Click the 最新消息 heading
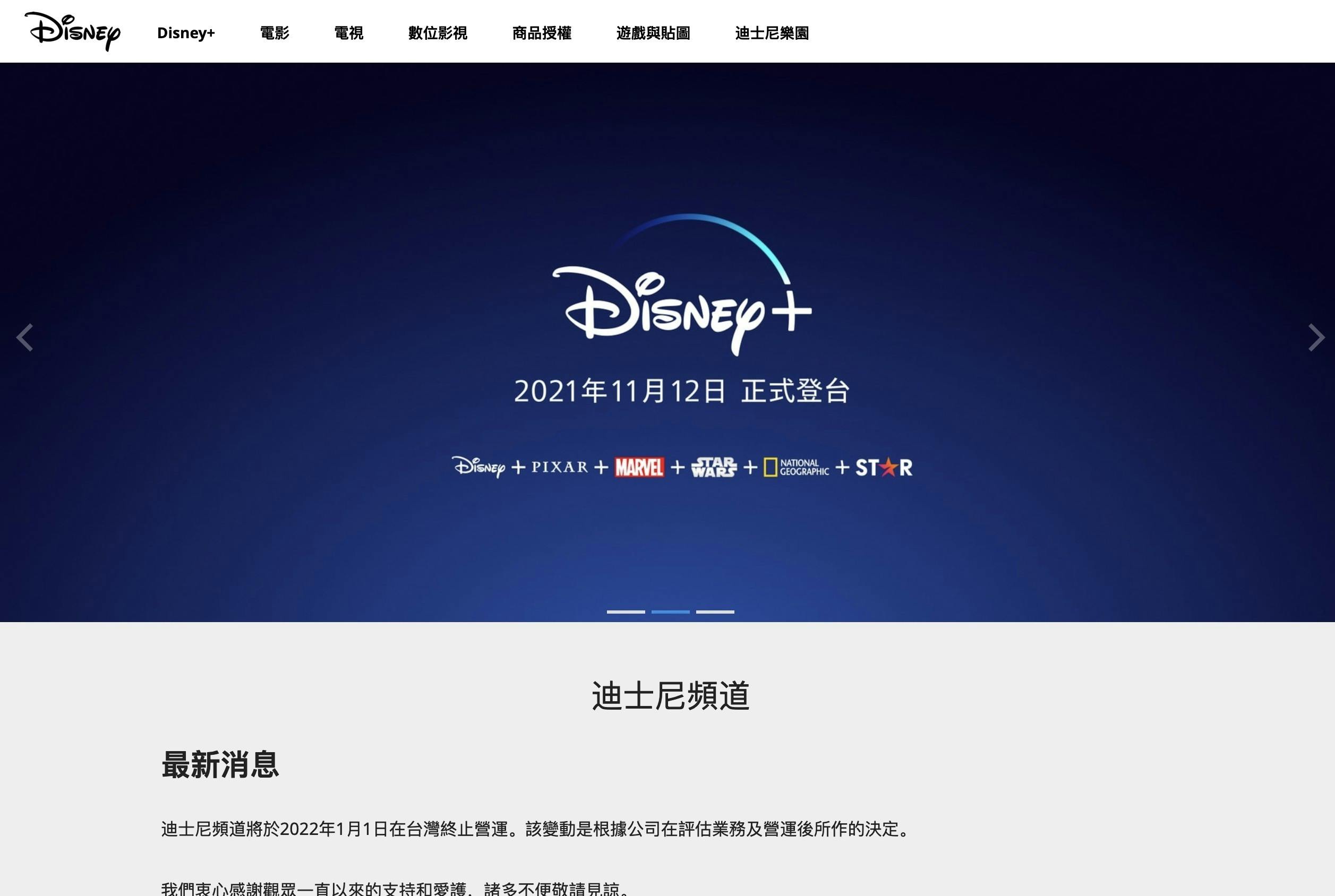1335x896 pixels. 220,764
